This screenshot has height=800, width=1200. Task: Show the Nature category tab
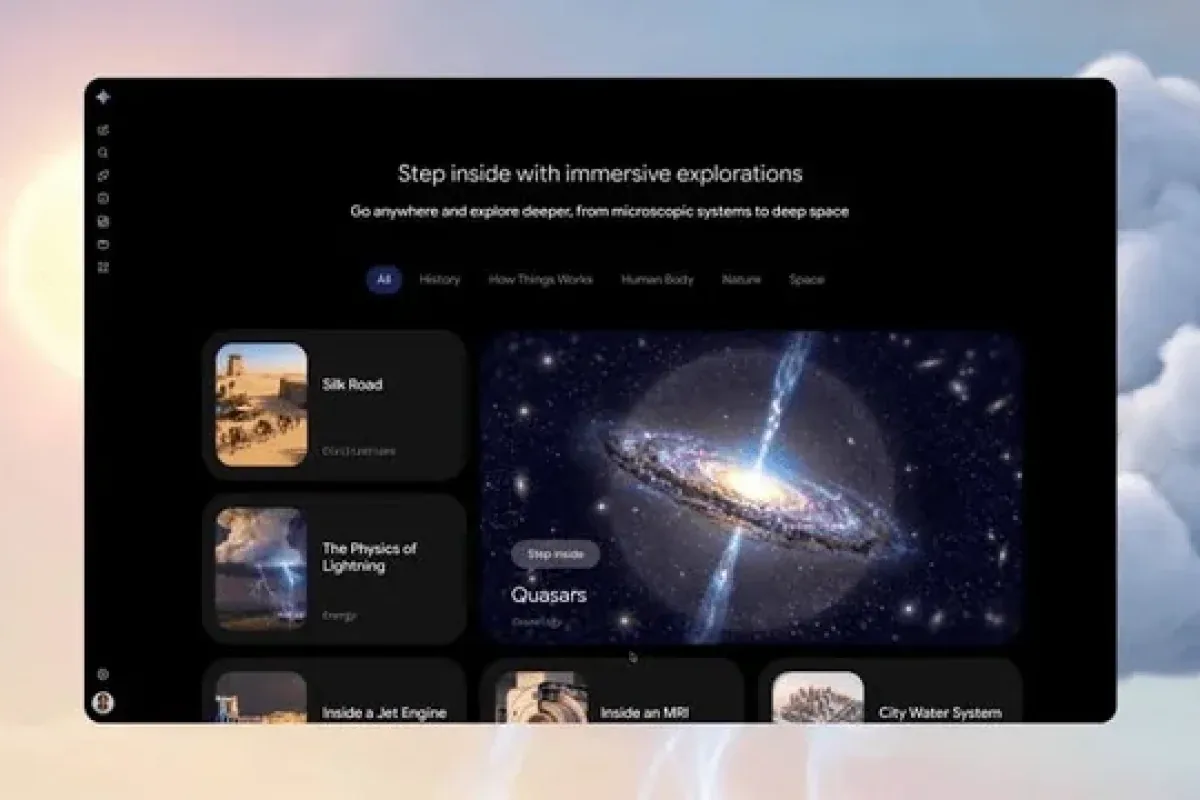tap(741, 280)
